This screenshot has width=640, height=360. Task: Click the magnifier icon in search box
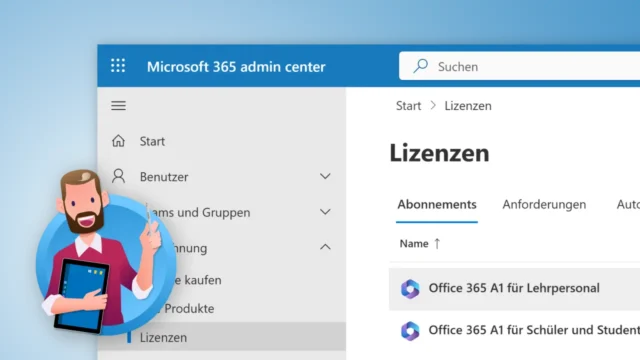(420, 66)
